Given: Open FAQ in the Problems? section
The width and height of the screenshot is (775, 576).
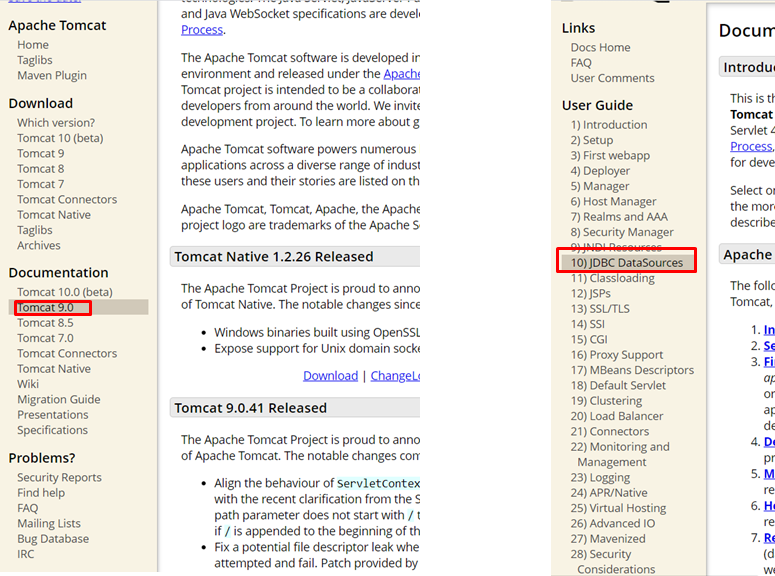Looking at the screenshot, I should pyautogui.click(x=28, y=508).
